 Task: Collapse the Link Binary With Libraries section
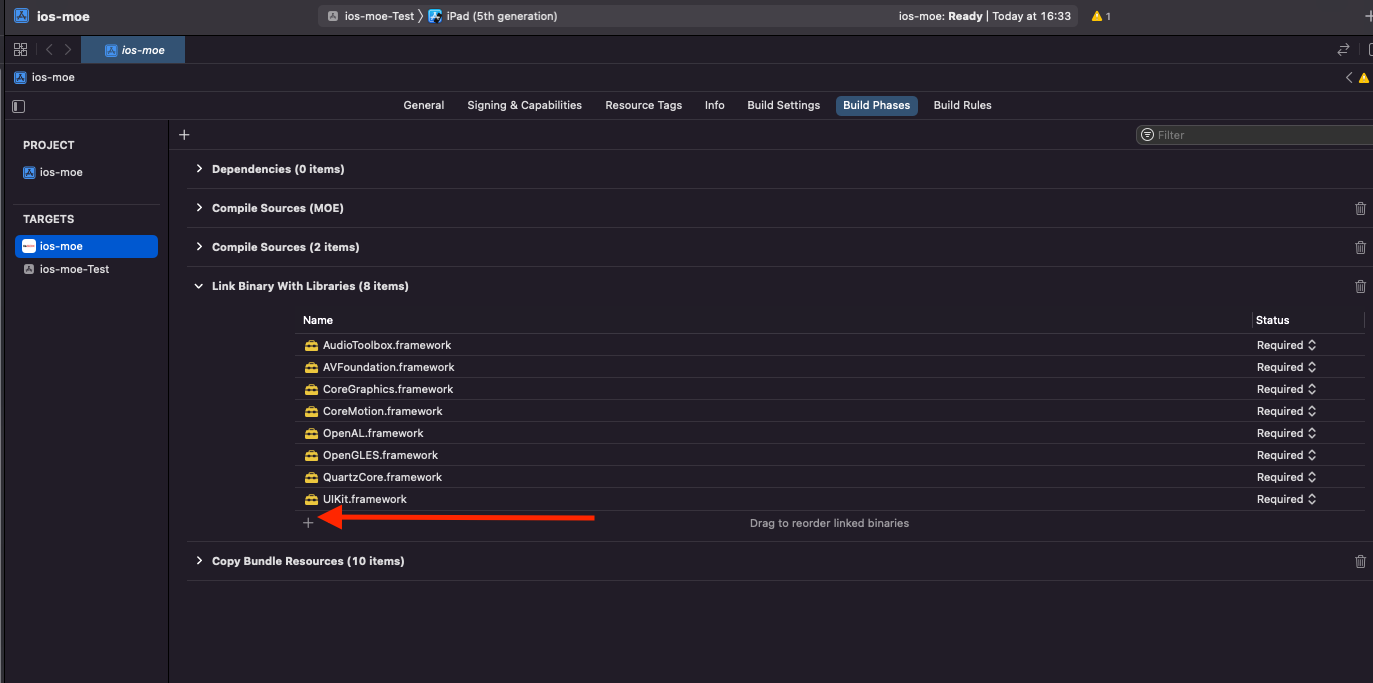tap(199, 286)
